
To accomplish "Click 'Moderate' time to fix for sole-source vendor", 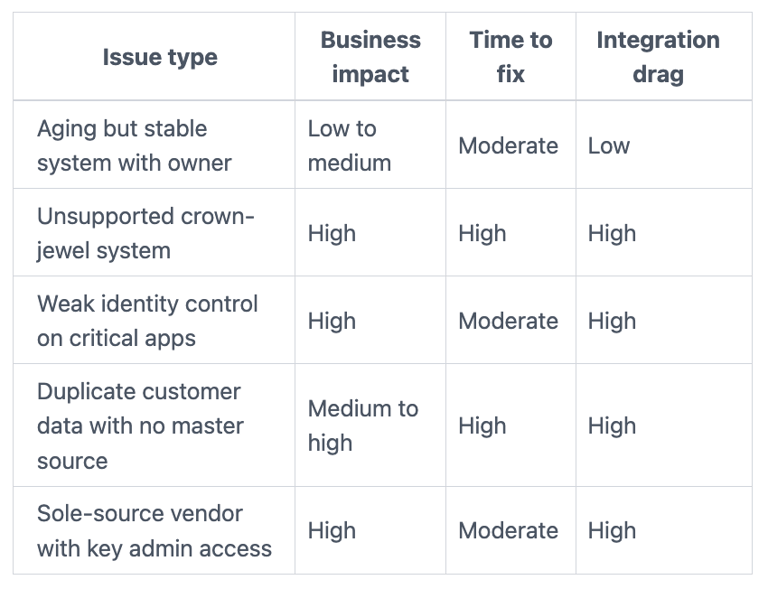I will click(508, 531).
